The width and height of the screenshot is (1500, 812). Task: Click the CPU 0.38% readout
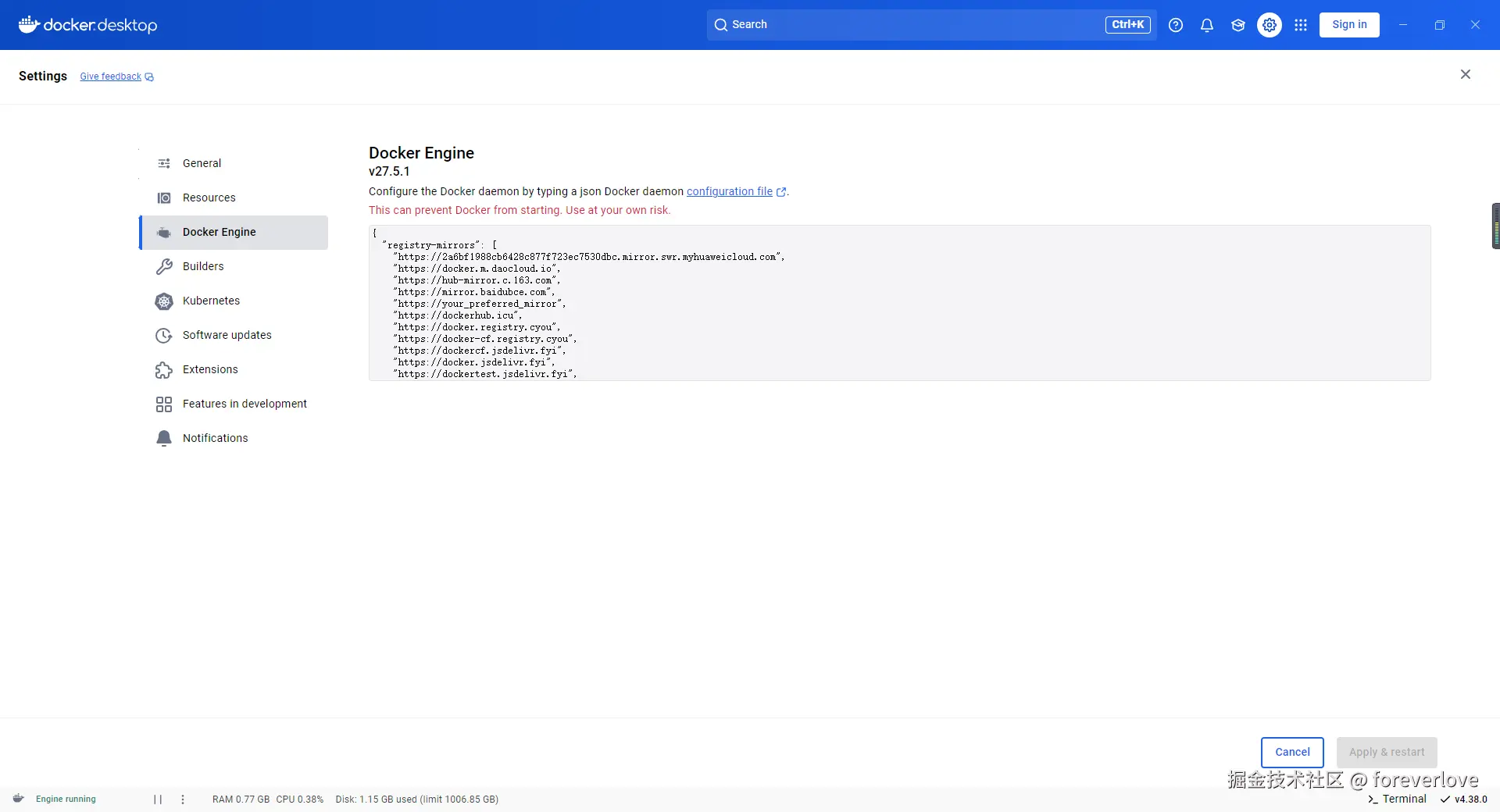tap(299, 799)
